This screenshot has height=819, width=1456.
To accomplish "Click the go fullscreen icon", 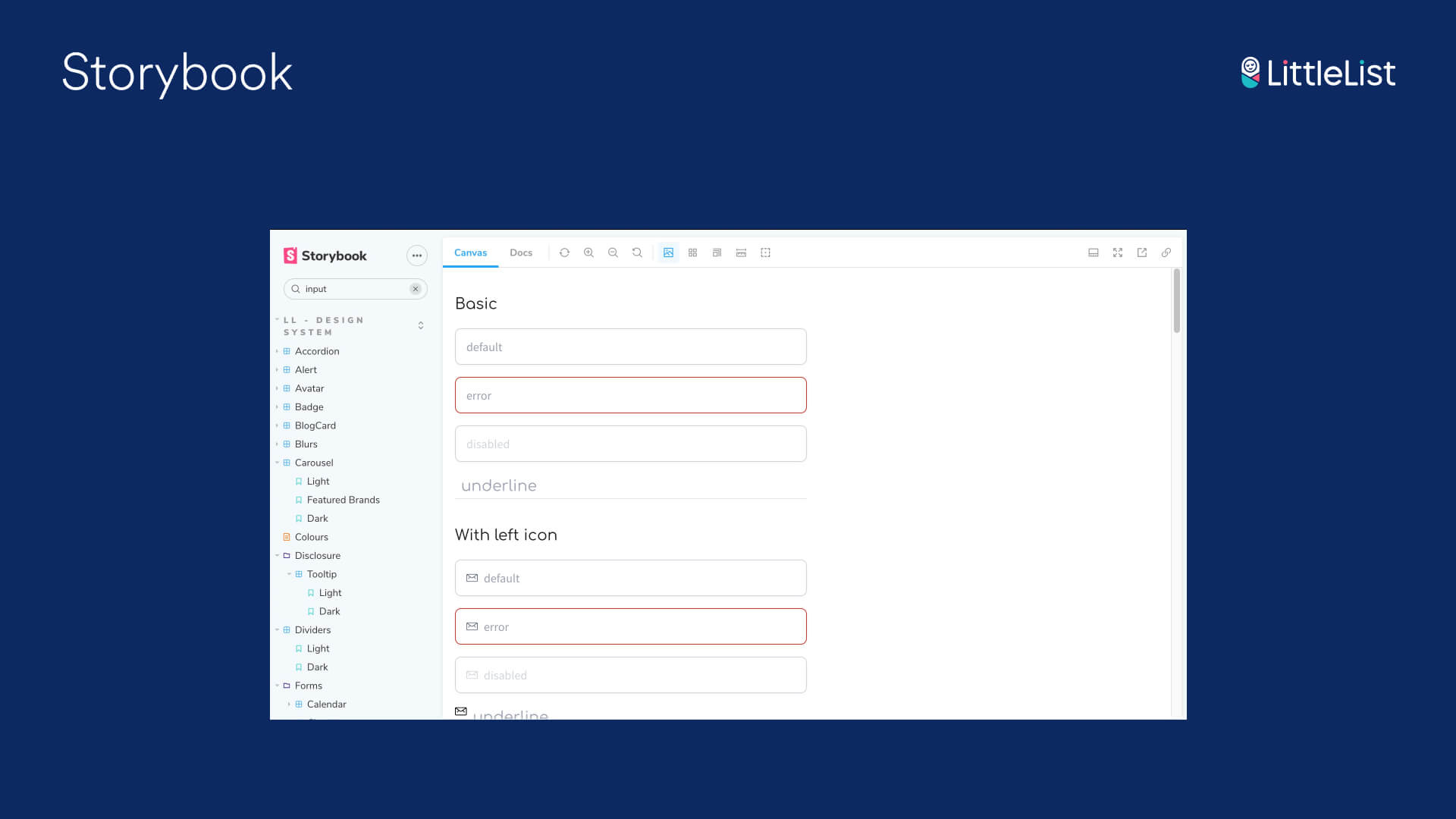I will (x=1118, y=253).
